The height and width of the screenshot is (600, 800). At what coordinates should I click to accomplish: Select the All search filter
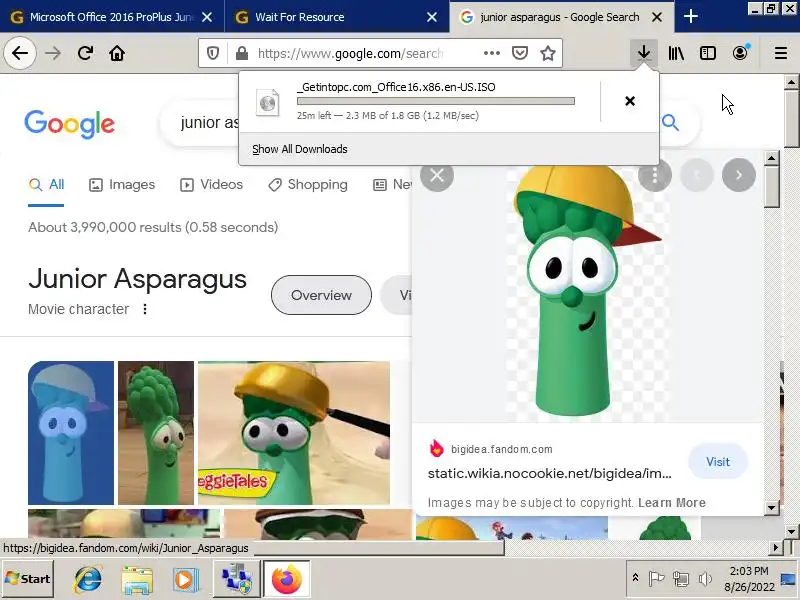[46, 185]
